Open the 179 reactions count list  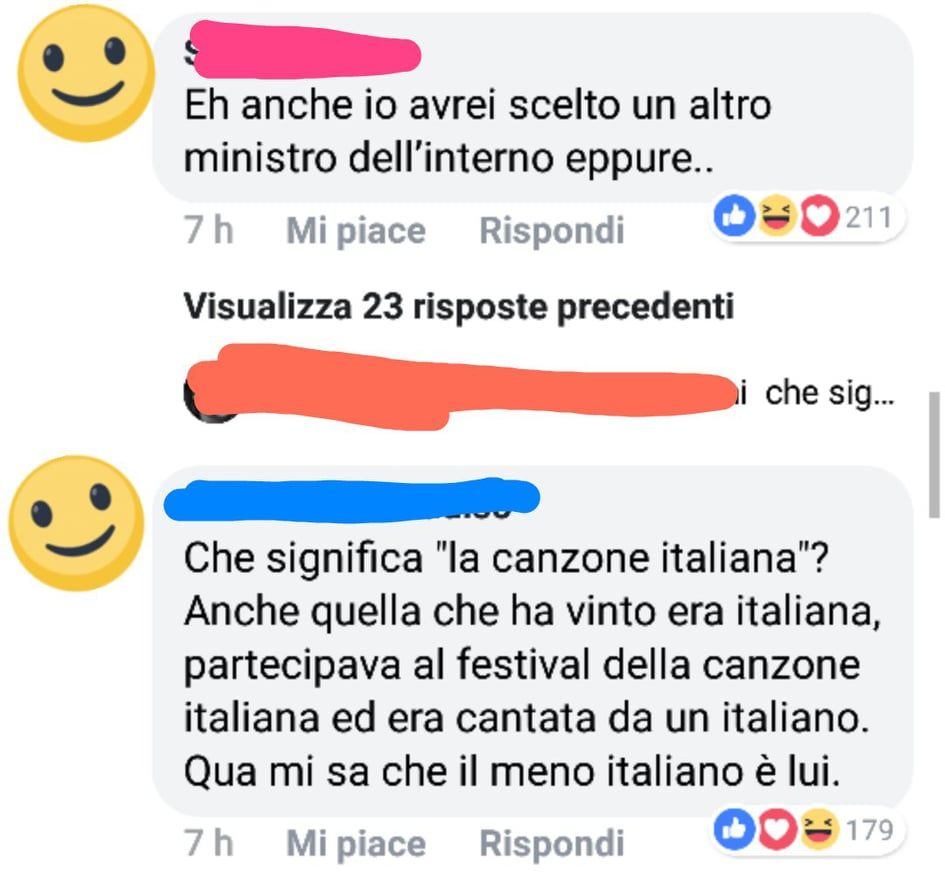[x=869, y=830]
